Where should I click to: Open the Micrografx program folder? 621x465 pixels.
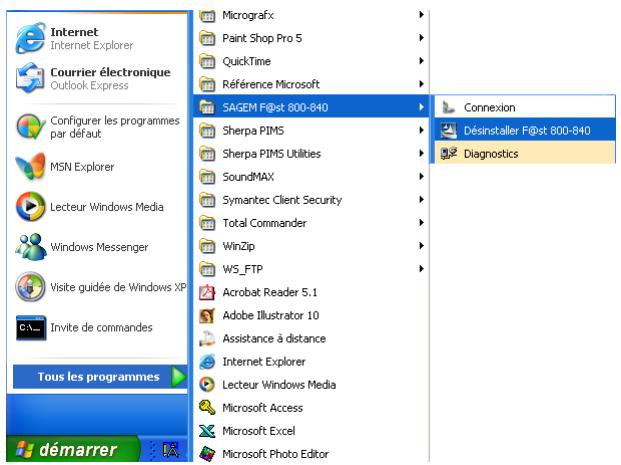pos(311,15)
